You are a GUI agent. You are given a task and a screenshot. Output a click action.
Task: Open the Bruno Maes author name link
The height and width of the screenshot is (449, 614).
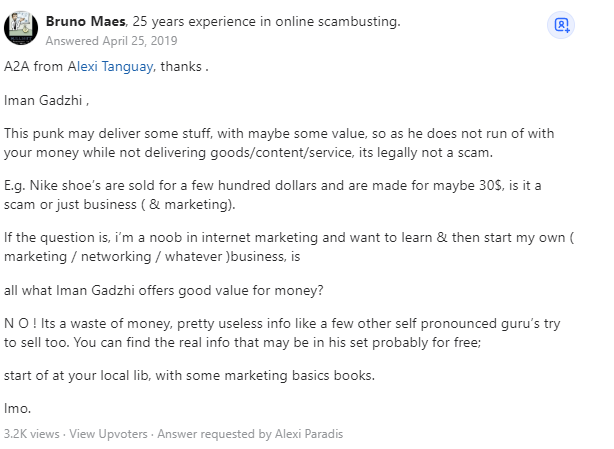point(85,21)
